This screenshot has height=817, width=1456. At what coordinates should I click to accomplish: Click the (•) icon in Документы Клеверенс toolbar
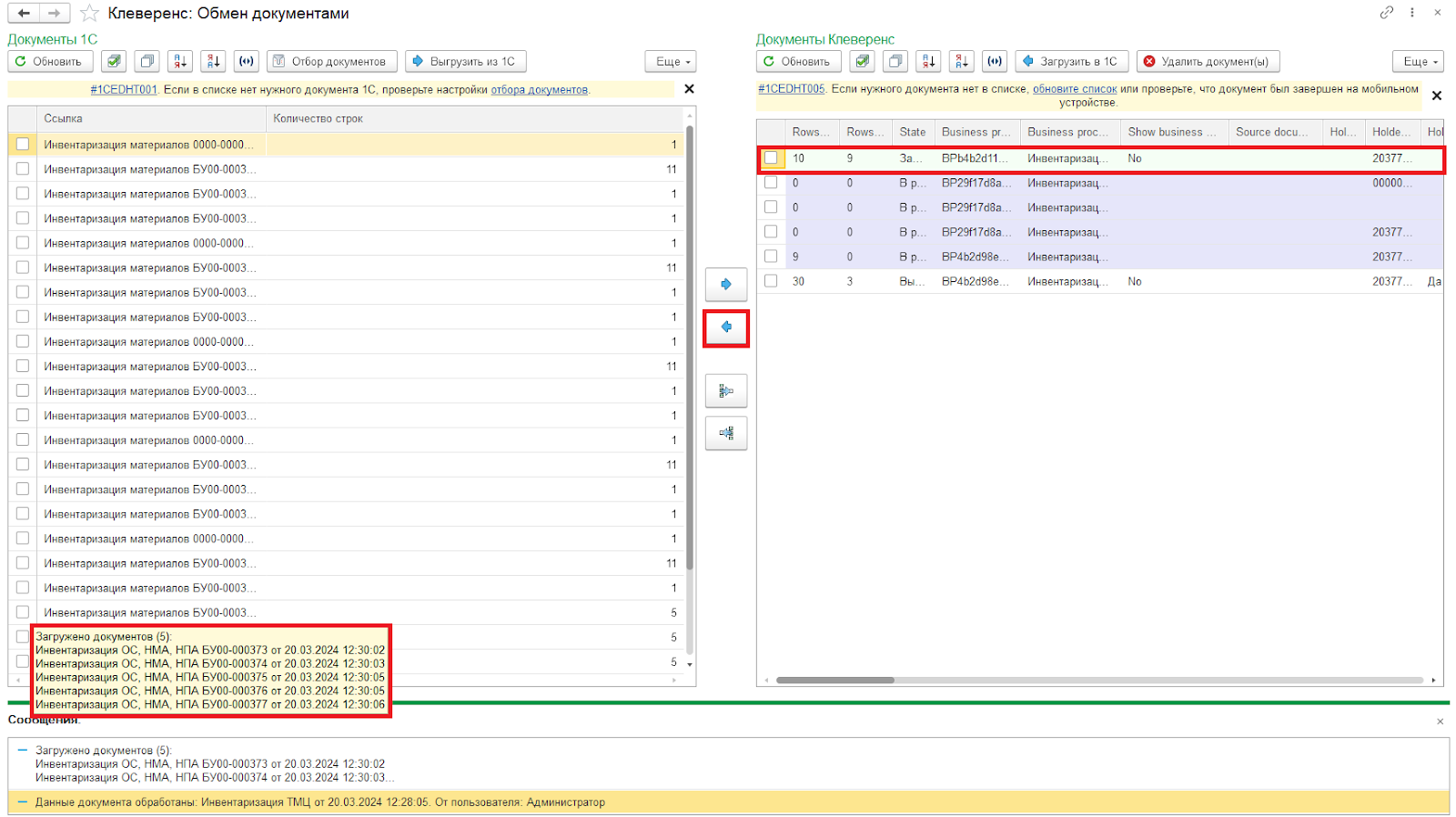tap(995, 62)
